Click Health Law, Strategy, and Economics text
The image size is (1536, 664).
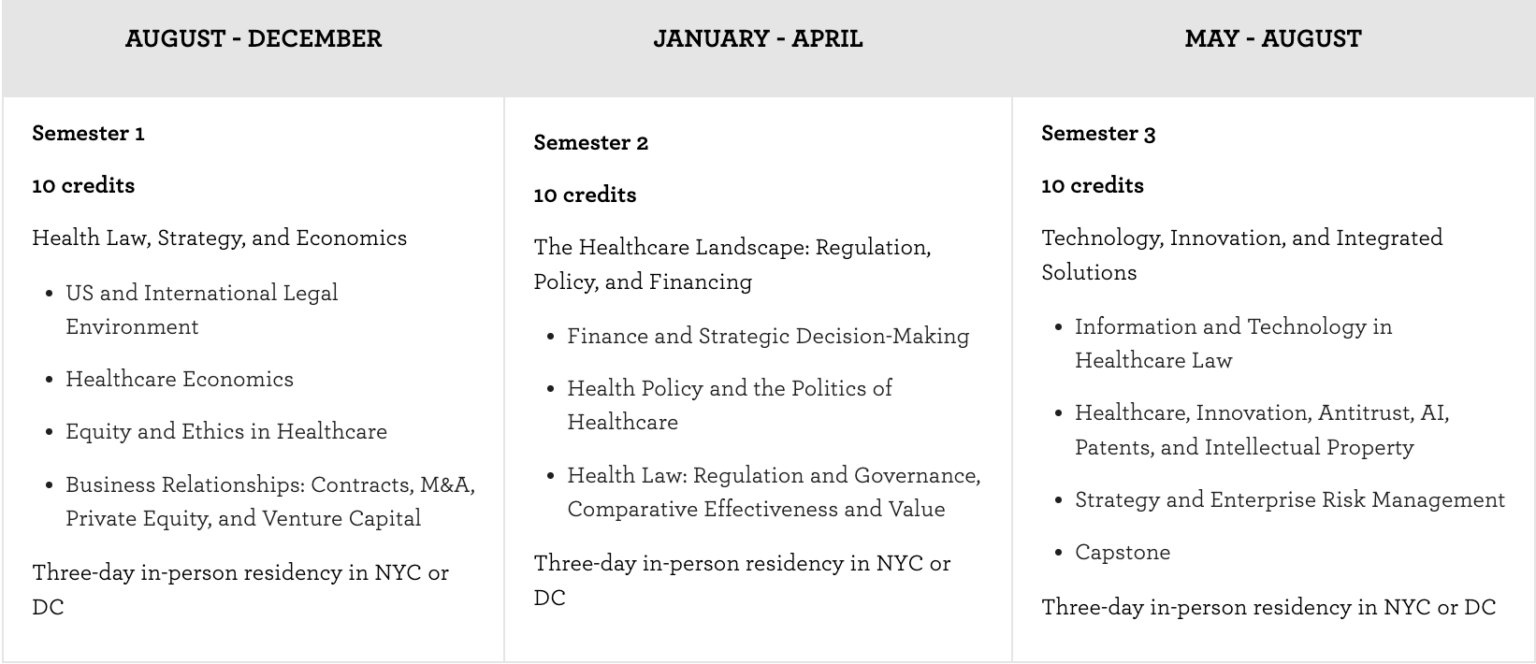click(x=220, y=238)
